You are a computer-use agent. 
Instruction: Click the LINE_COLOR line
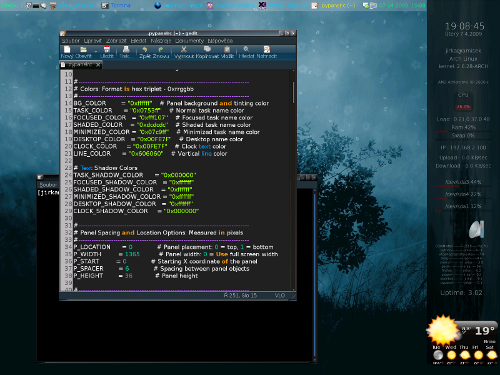(150, 154)
